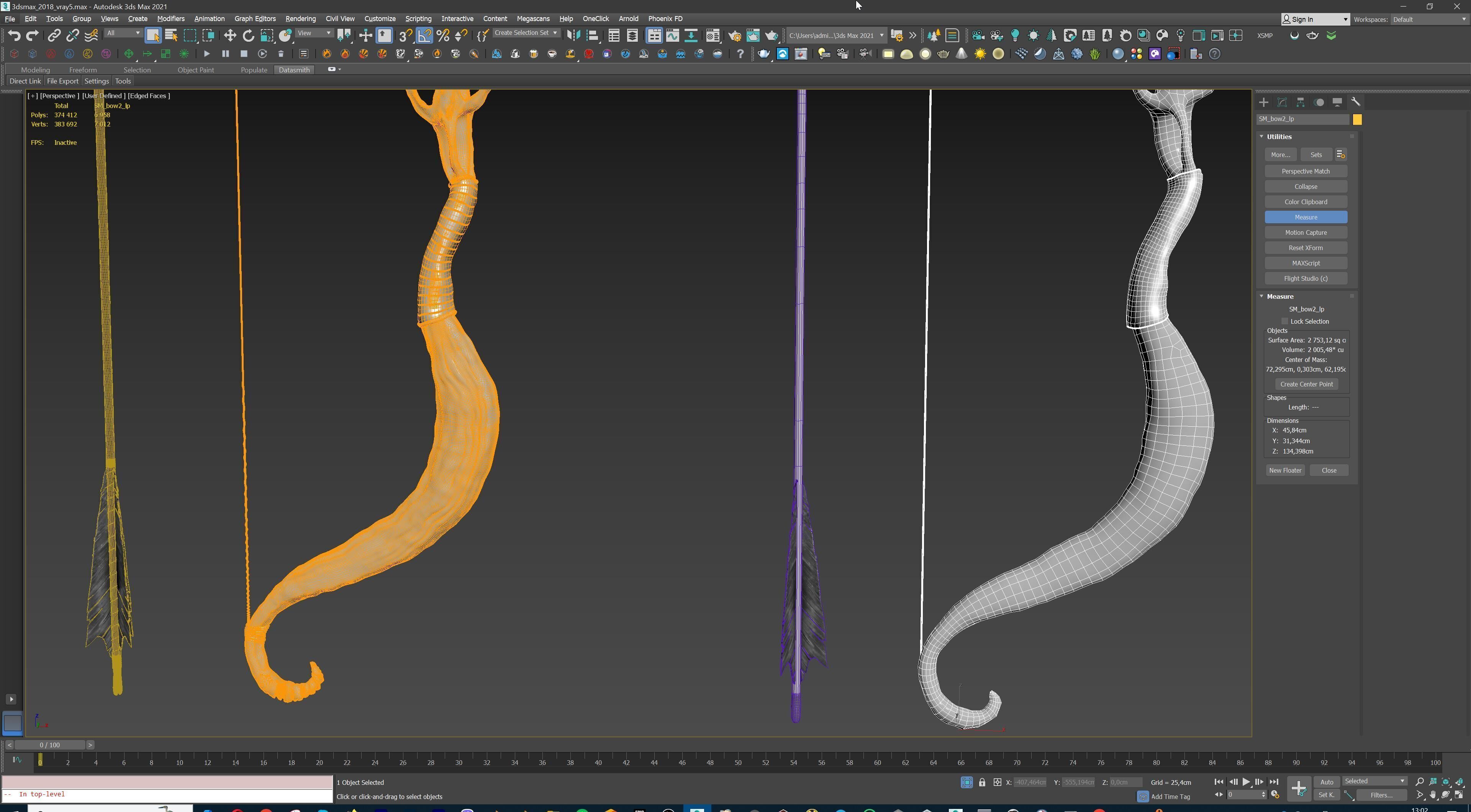Click the object name field SM_bow2_lp
The height and width of the screenshot is (812, 1471).
click(1302, 119)
